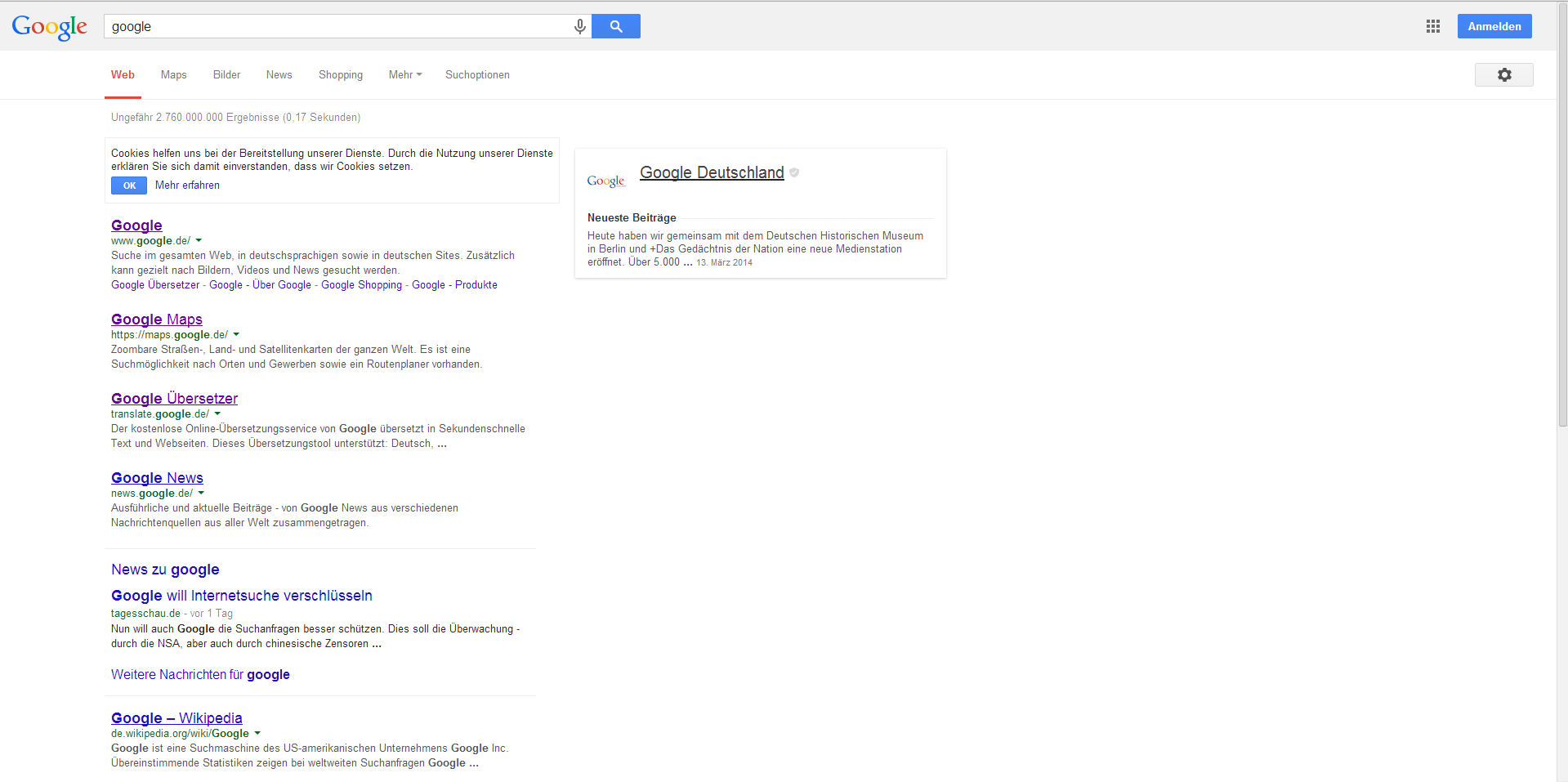The width and height of the screenshot is (1568, 782).
Task: Expand the Mehr dropdown menu
Action: click(405, 74)
